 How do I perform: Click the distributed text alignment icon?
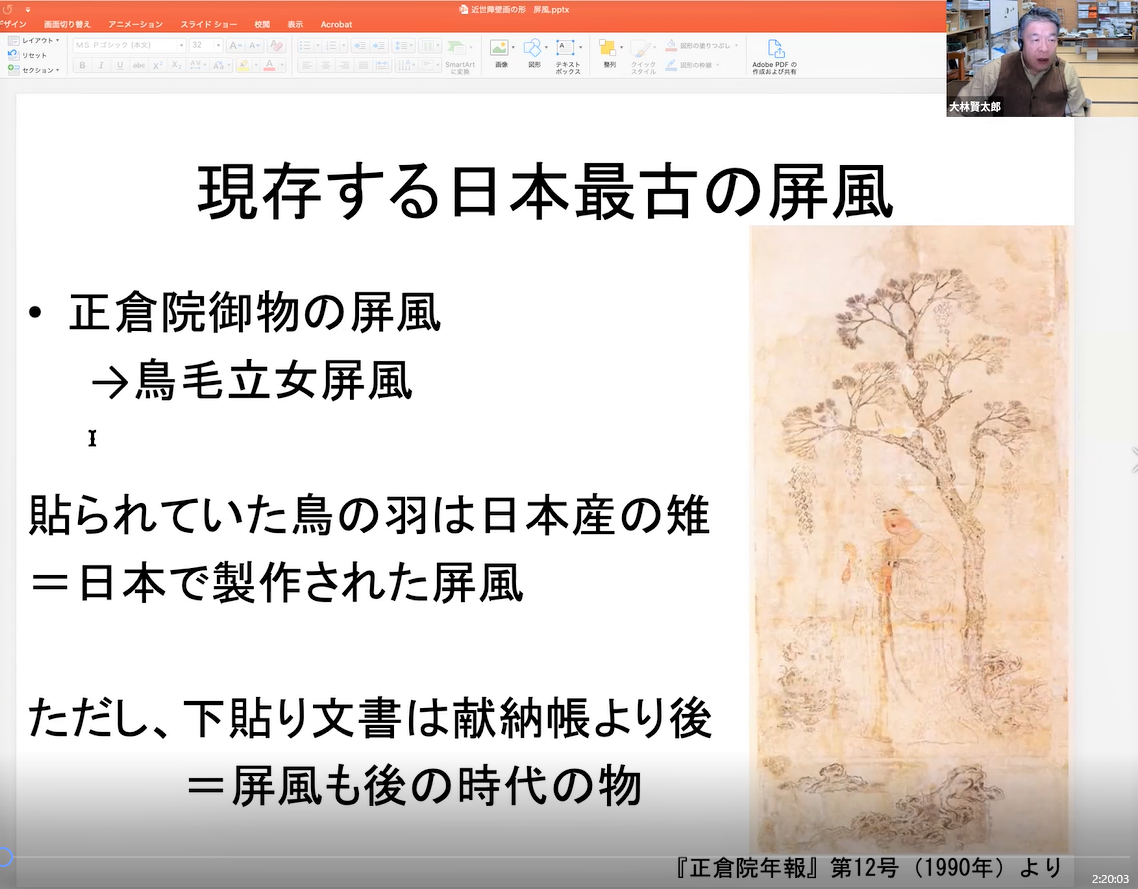382,65
